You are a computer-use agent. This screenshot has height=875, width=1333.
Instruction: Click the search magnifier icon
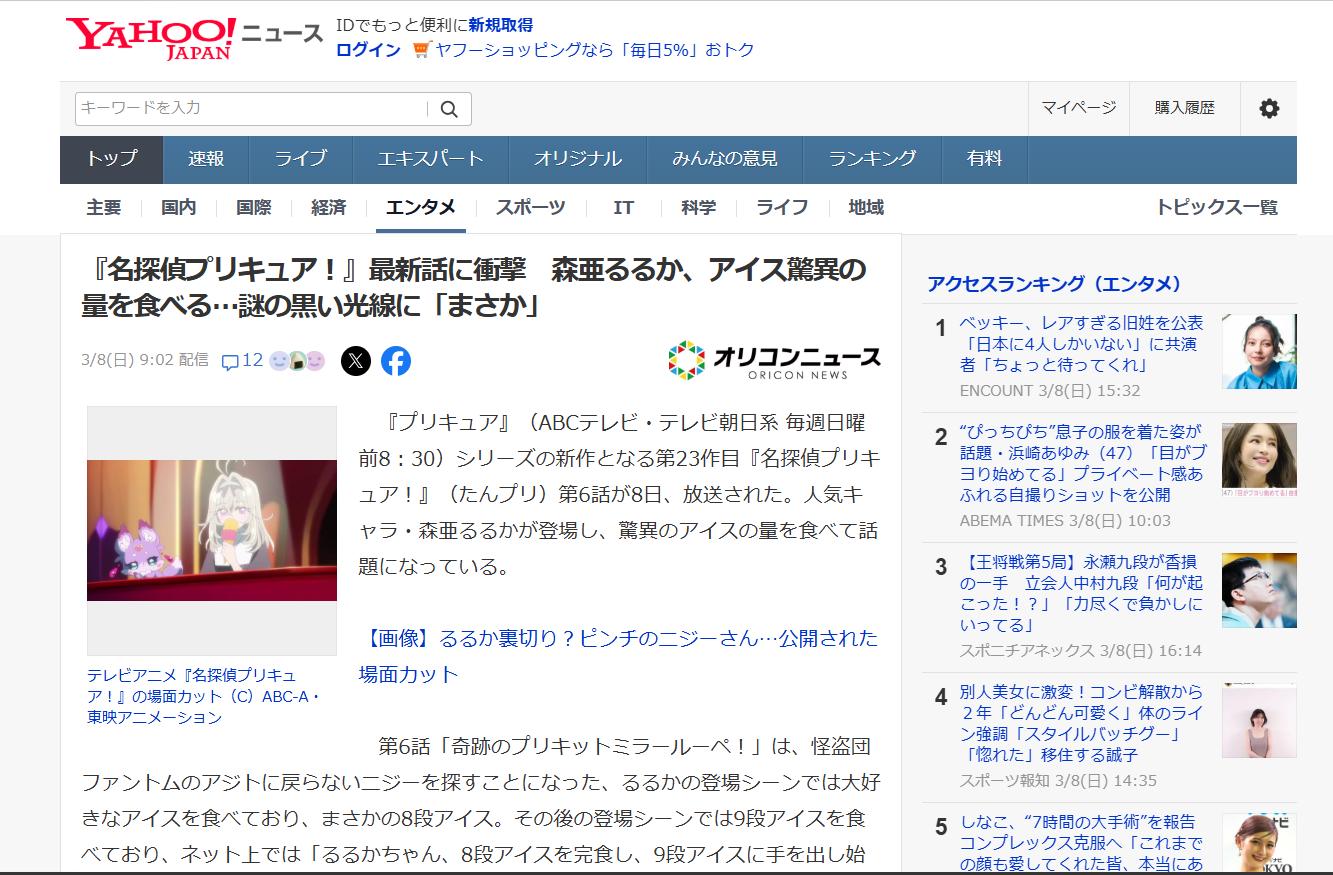[x=449, y=109]
